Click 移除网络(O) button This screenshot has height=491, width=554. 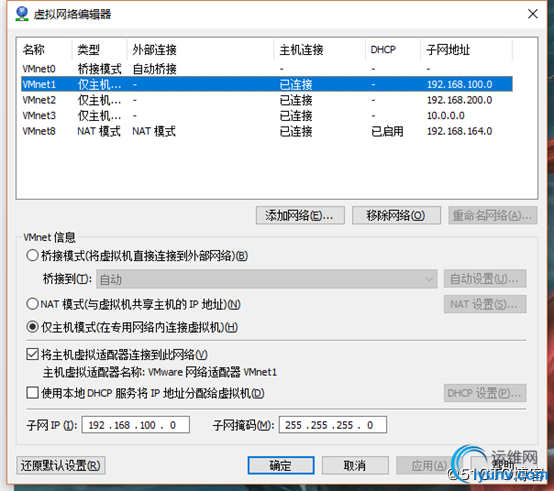[x=396, y=215]
